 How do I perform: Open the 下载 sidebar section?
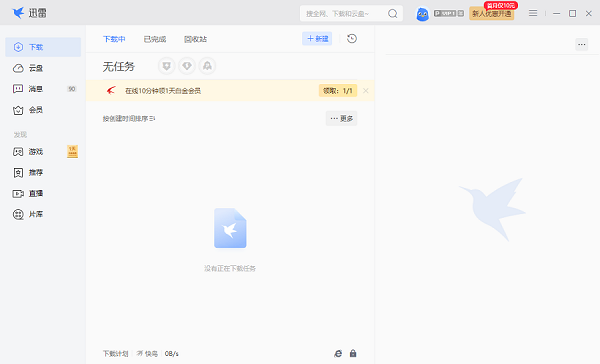click(x=43, y=47)
